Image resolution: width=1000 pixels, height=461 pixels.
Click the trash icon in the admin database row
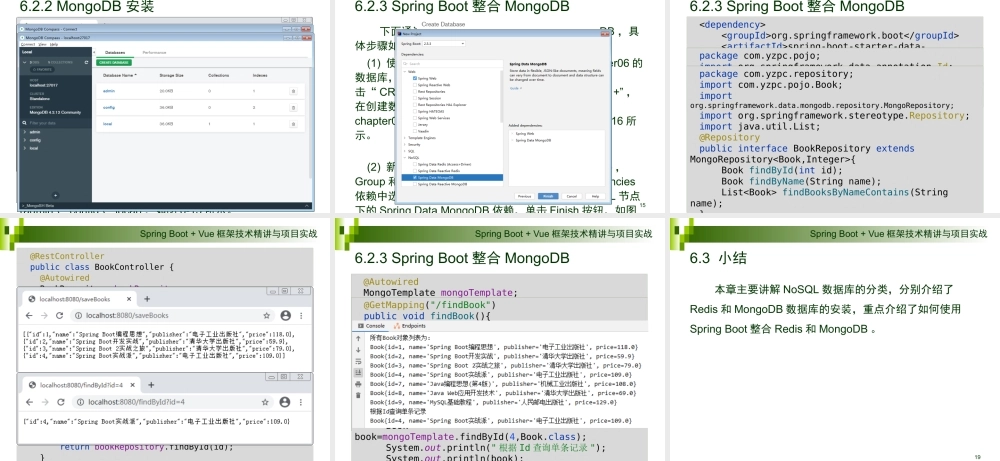click(293, 91)
